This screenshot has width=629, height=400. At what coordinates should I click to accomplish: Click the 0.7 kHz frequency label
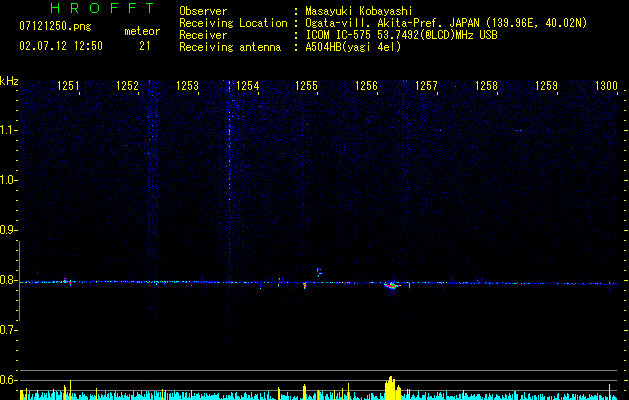(7, 330)
